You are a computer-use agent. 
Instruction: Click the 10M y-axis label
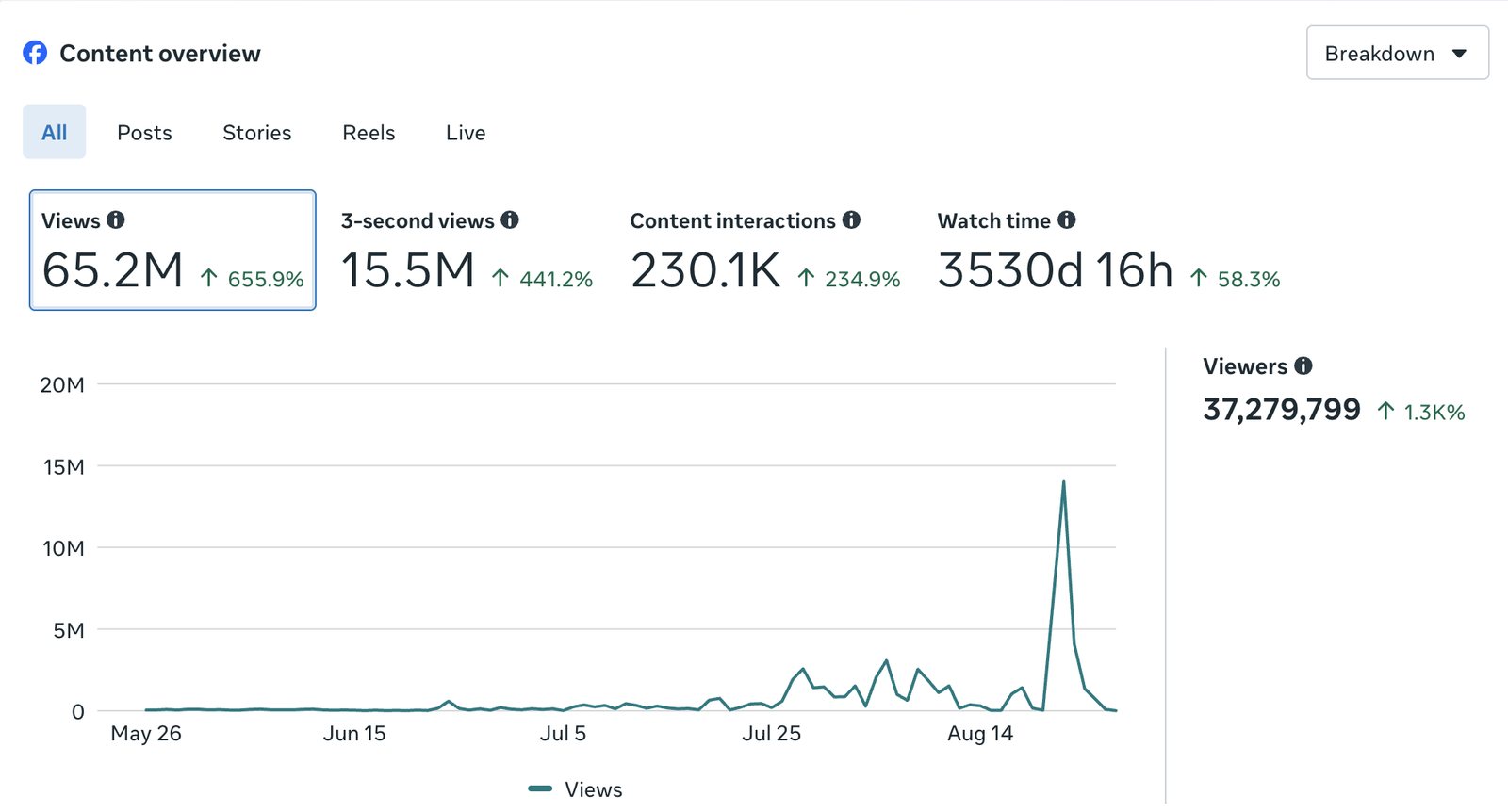63,548
